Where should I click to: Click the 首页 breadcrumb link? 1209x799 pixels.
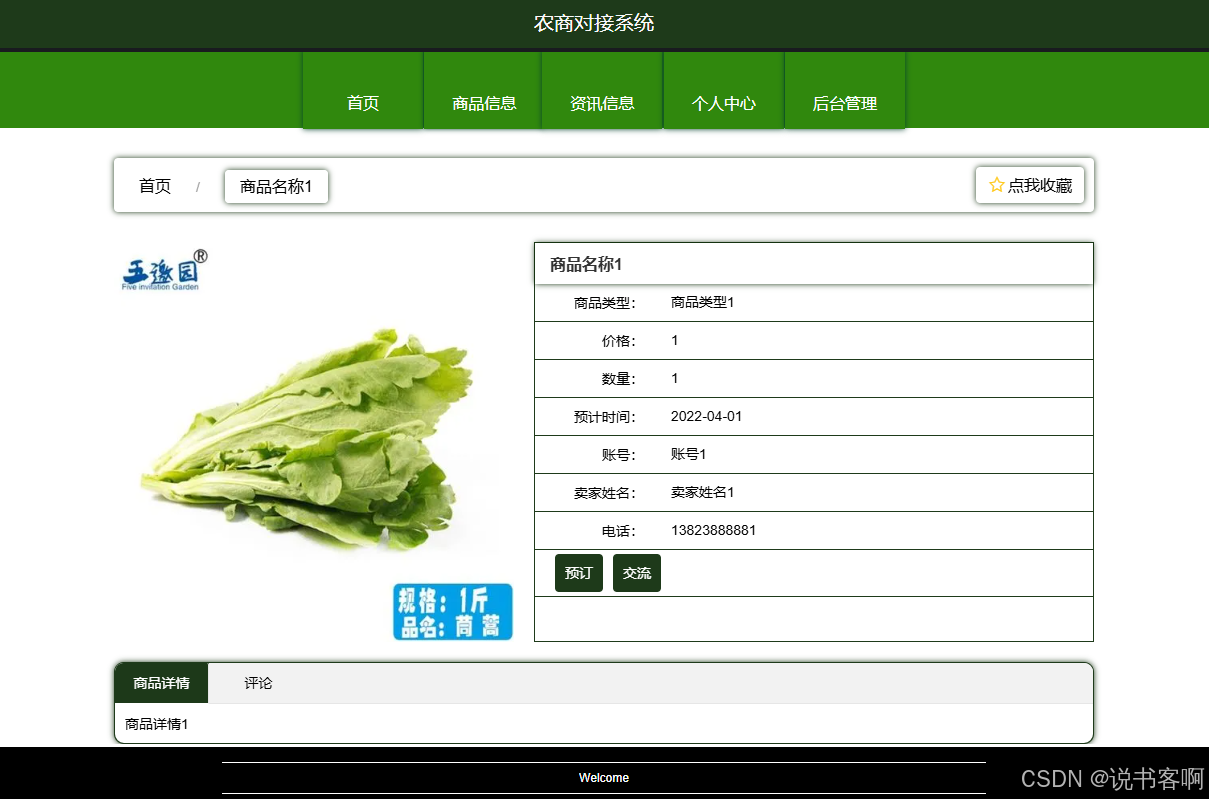[155, 186]
